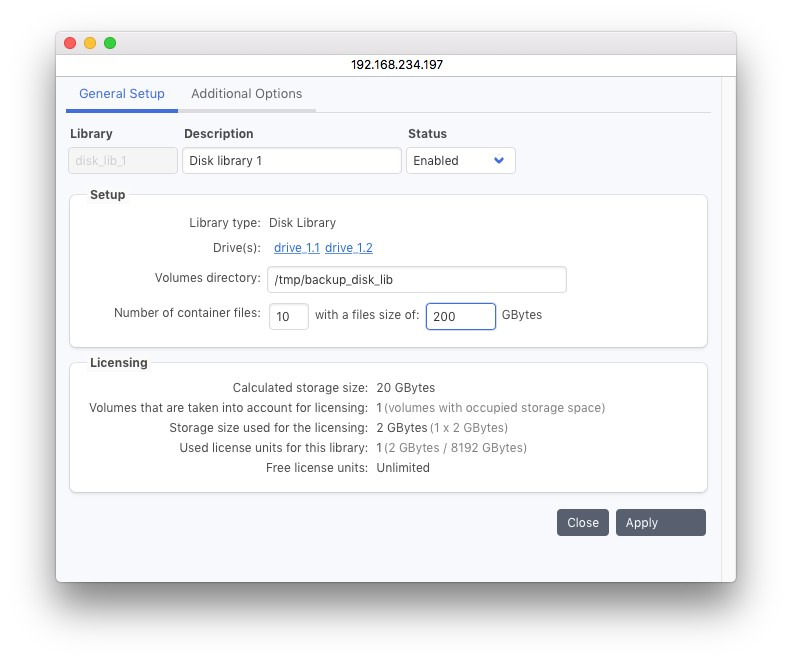Click the Setup section heading
This screenshot has height=662, width=792.
pyautogui.click(x=108, y=195)
